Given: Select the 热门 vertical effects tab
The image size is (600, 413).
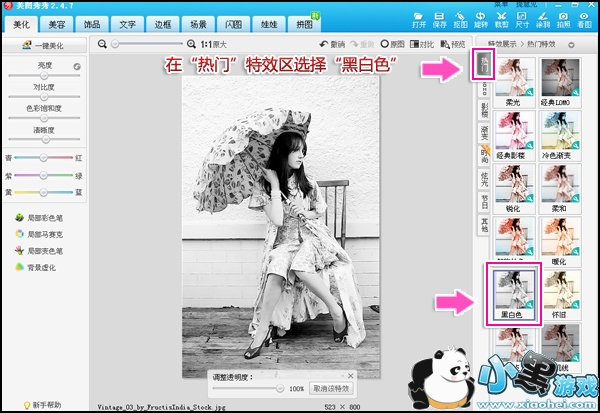Looking at the screenshot, I should 482,67.
